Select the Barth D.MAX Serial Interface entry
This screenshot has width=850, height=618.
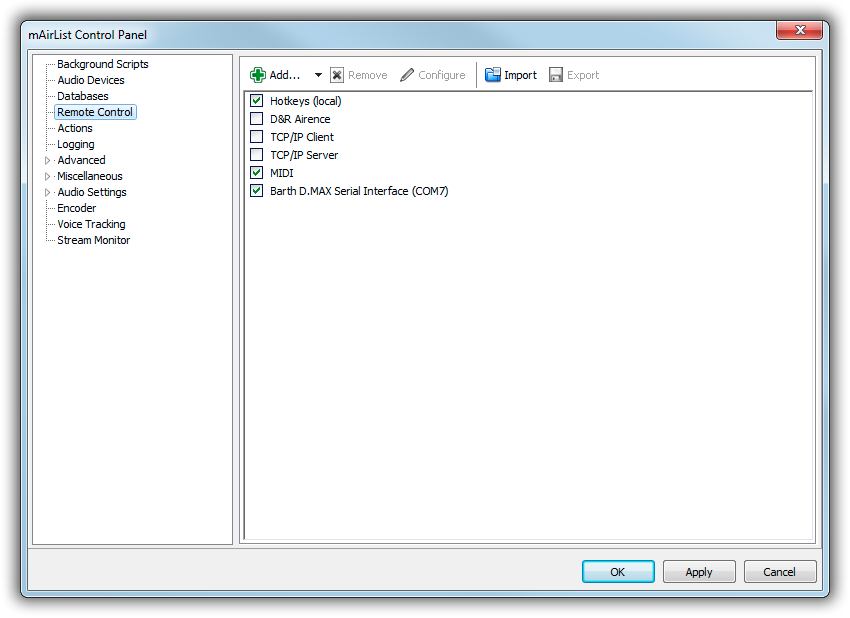tap(359, 191)
